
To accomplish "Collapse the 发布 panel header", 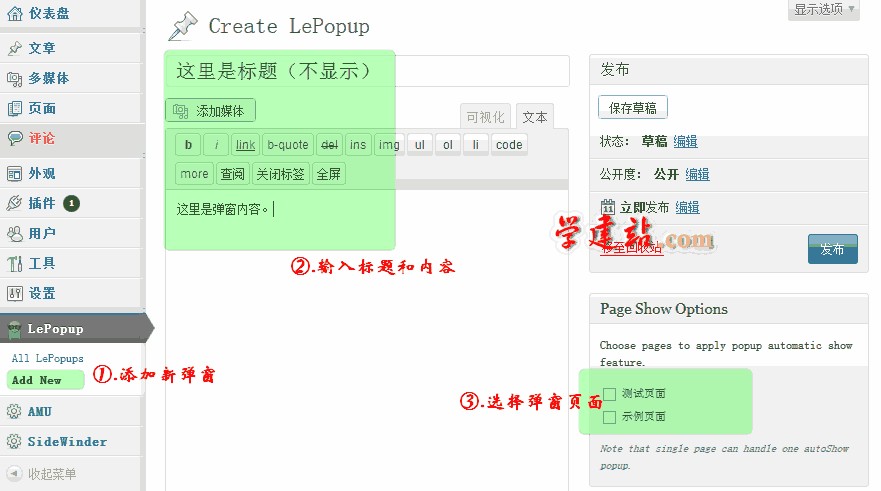I will tap(728, 70).
